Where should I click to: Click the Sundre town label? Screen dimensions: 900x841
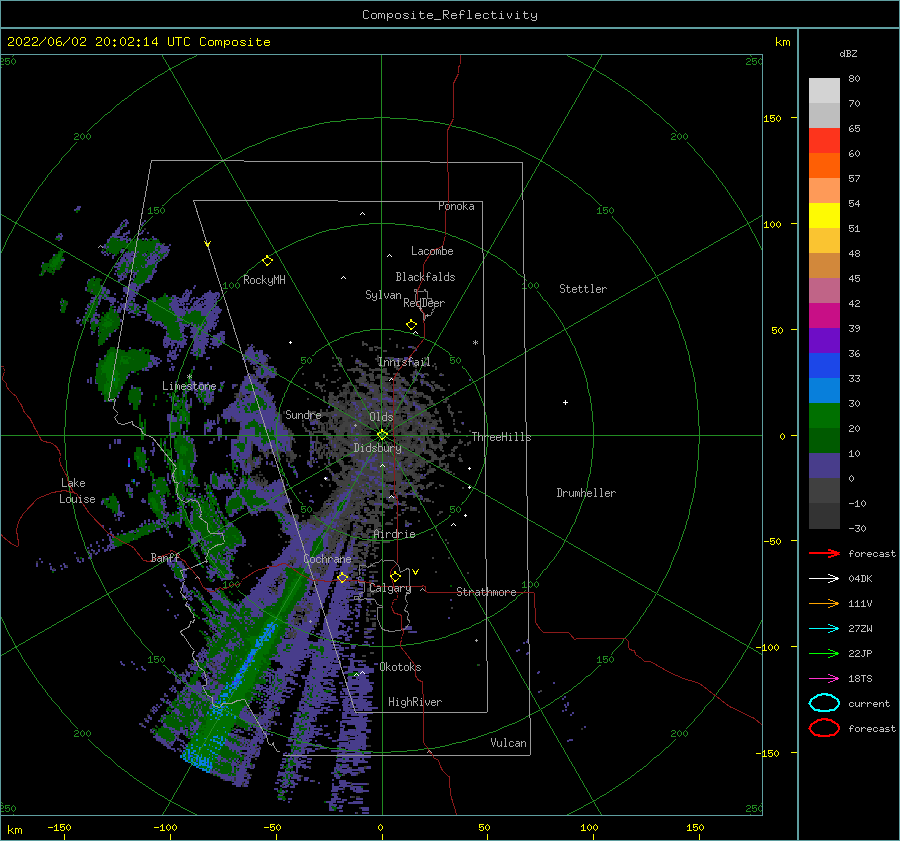click(303, 414)
